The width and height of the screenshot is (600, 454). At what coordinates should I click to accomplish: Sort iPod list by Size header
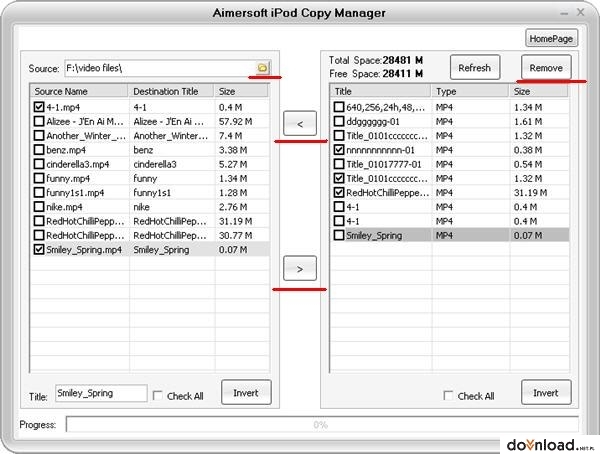[539, 91]
